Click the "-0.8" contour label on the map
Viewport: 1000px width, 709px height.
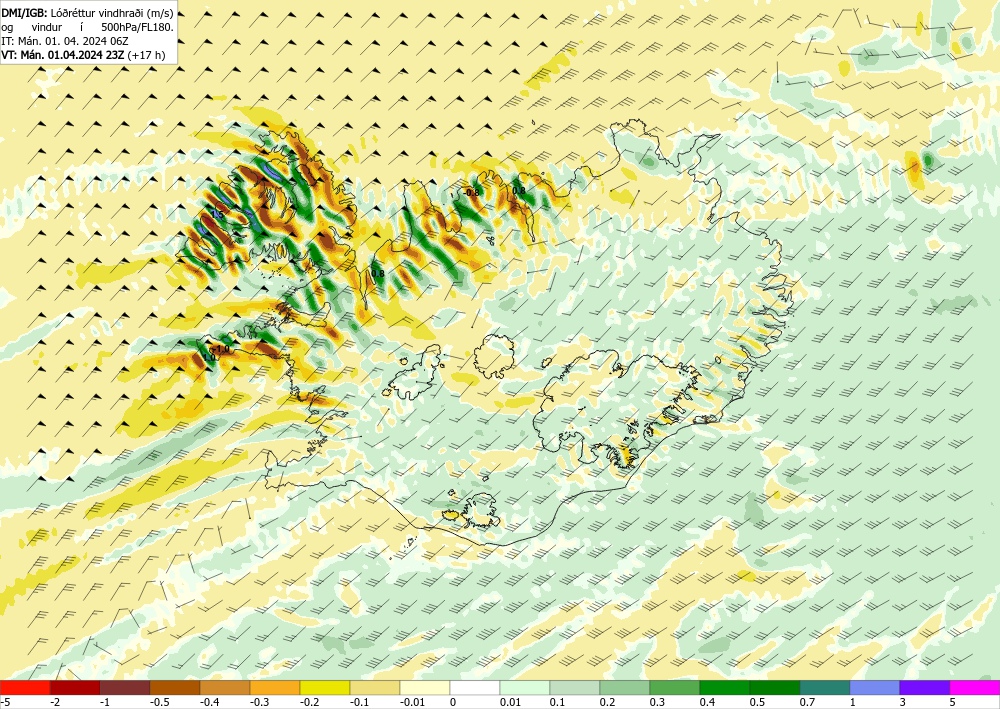coord(471,192)
